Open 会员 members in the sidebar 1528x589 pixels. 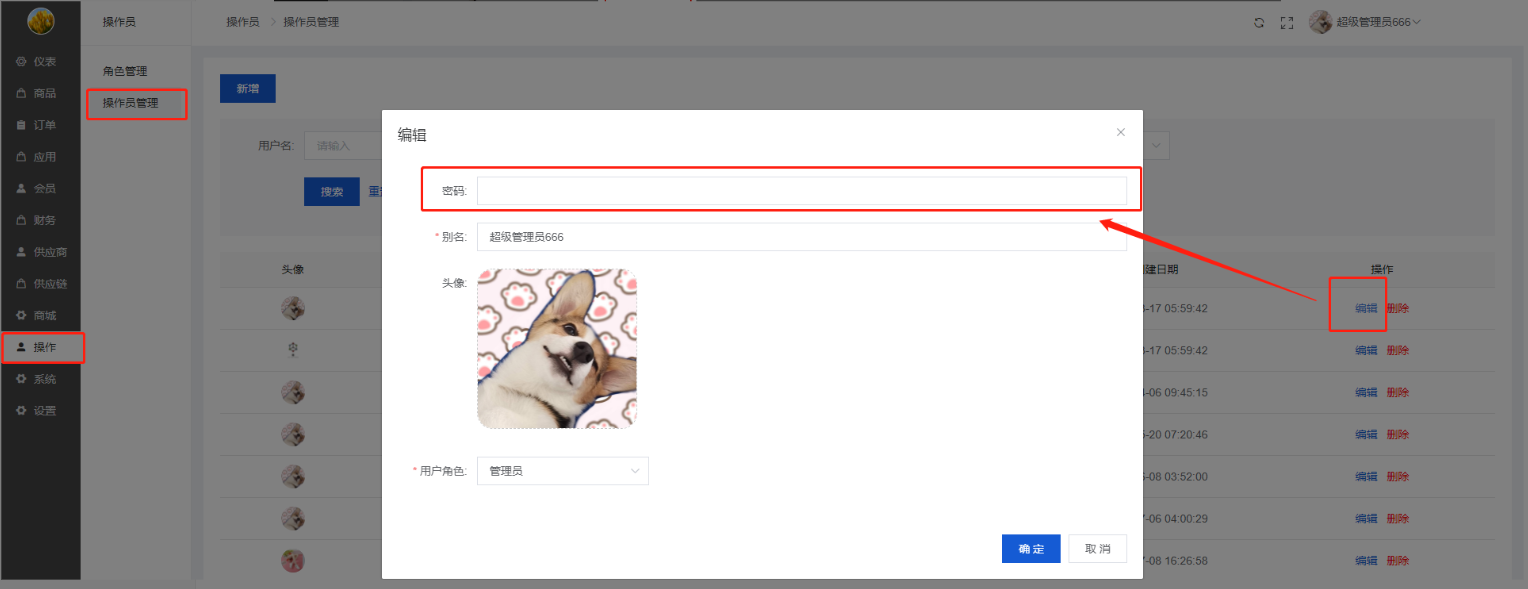[x=42, y=188]
